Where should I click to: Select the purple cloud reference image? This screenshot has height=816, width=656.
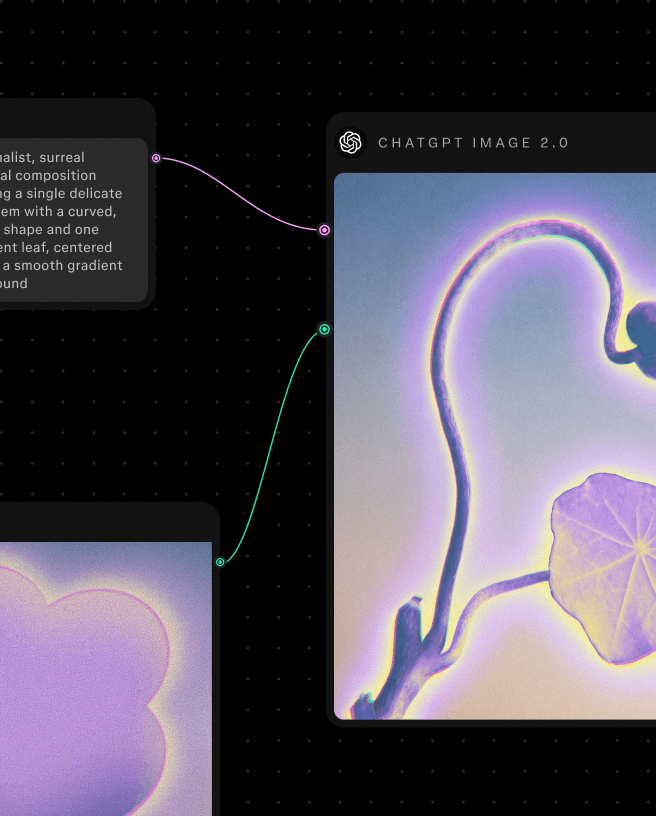click(x=106, y=679)
